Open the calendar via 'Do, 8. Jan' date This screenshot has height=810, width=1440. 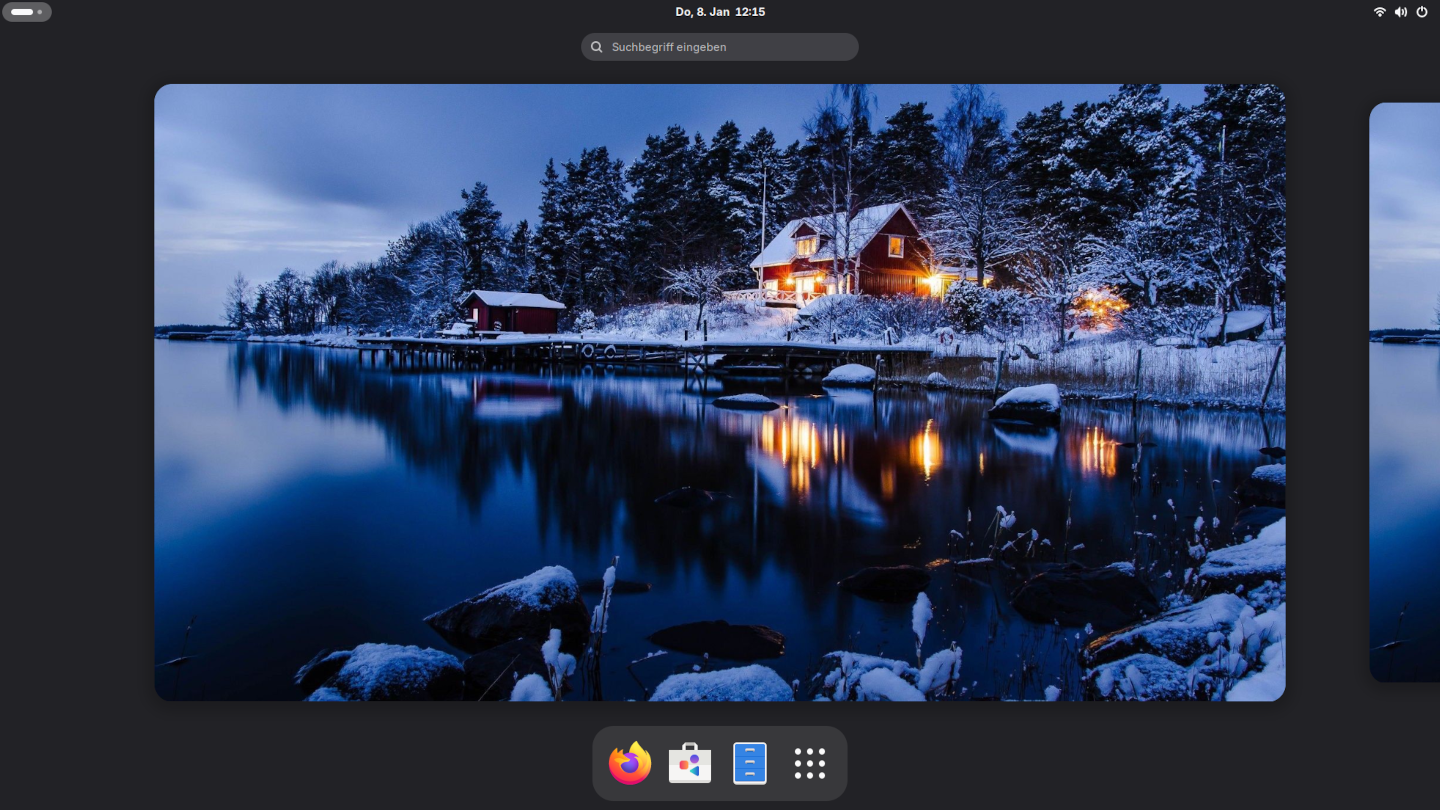[702, 12]
